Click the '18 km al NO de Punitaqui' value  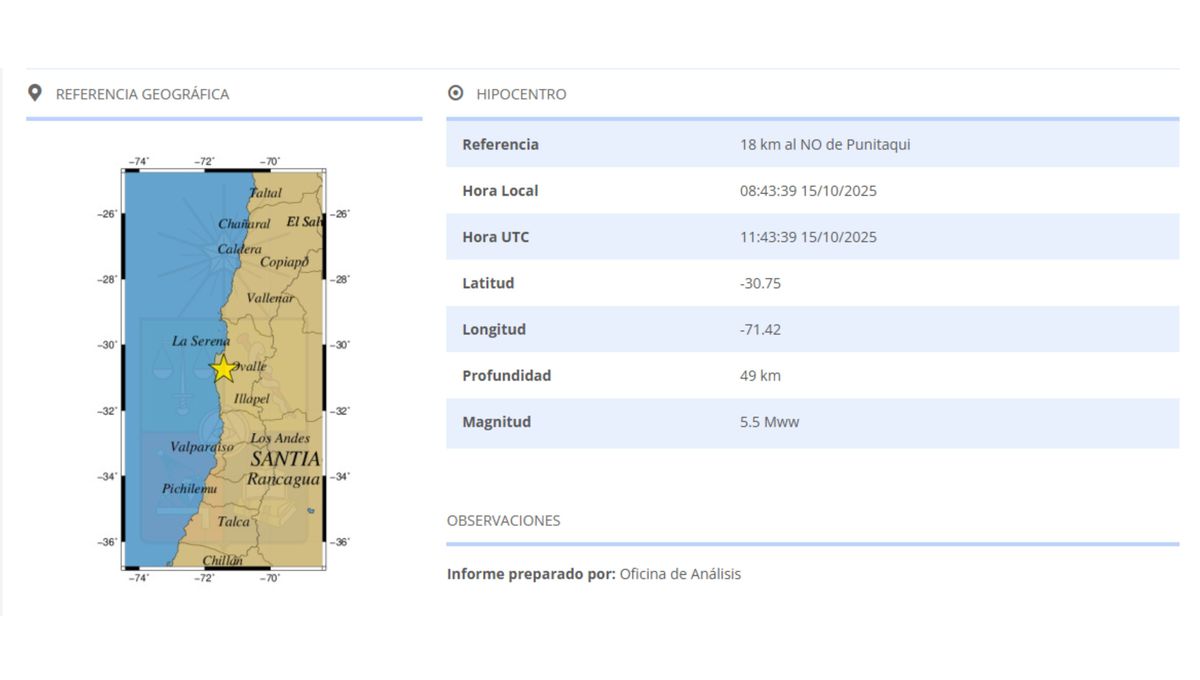[x=825, y=144]
